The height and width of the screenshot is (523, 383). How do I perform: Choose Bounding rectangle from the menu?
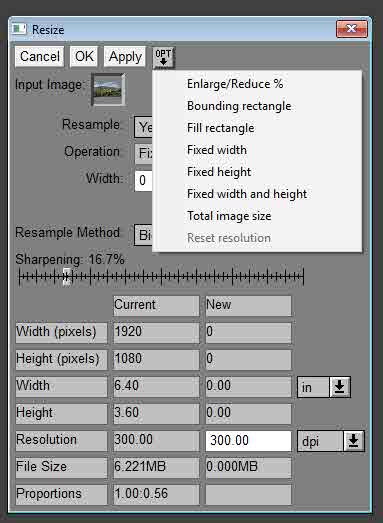(239, 106)
